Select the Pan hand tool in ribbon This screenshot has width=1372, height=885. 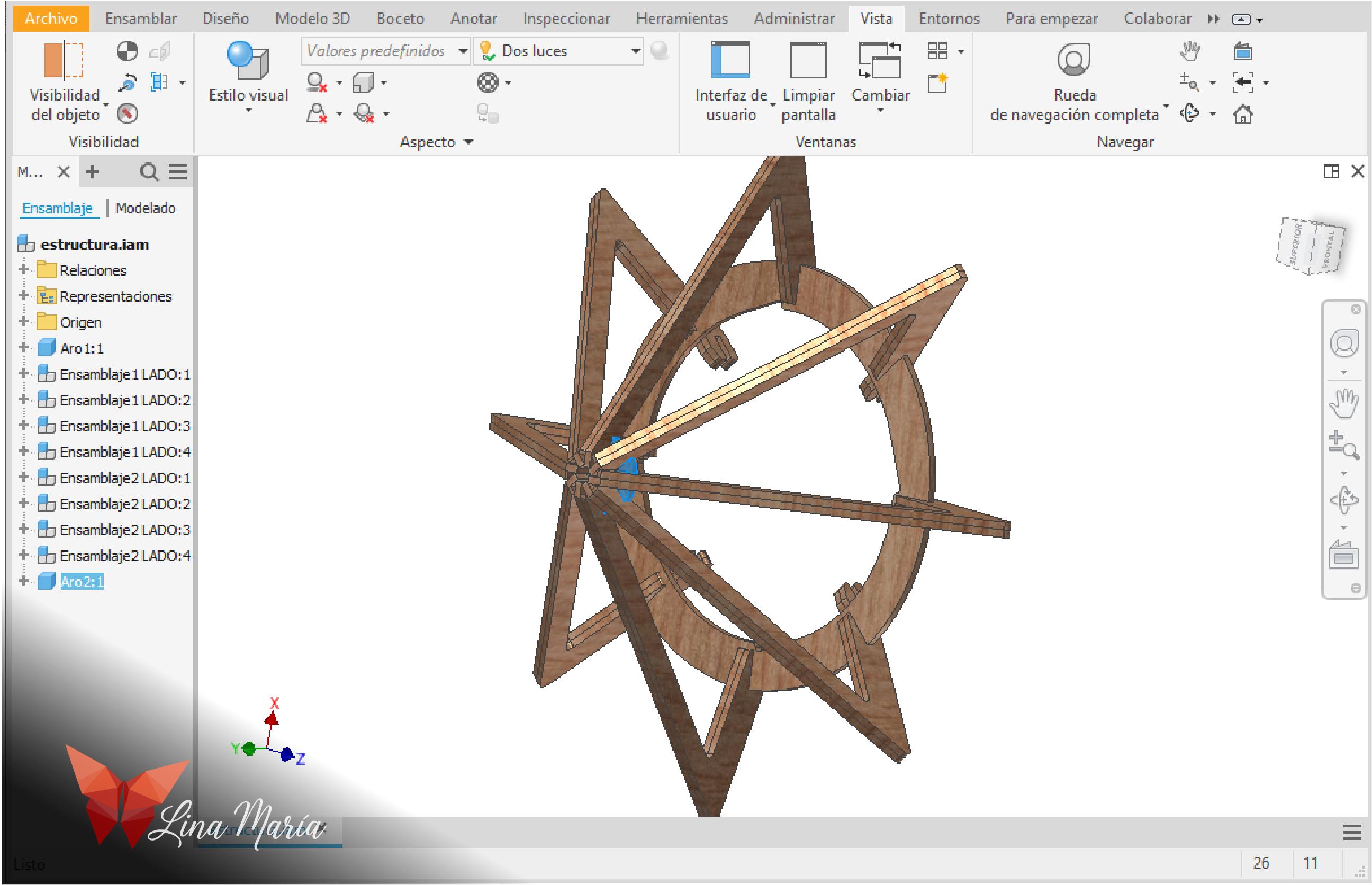[1190, 51]
